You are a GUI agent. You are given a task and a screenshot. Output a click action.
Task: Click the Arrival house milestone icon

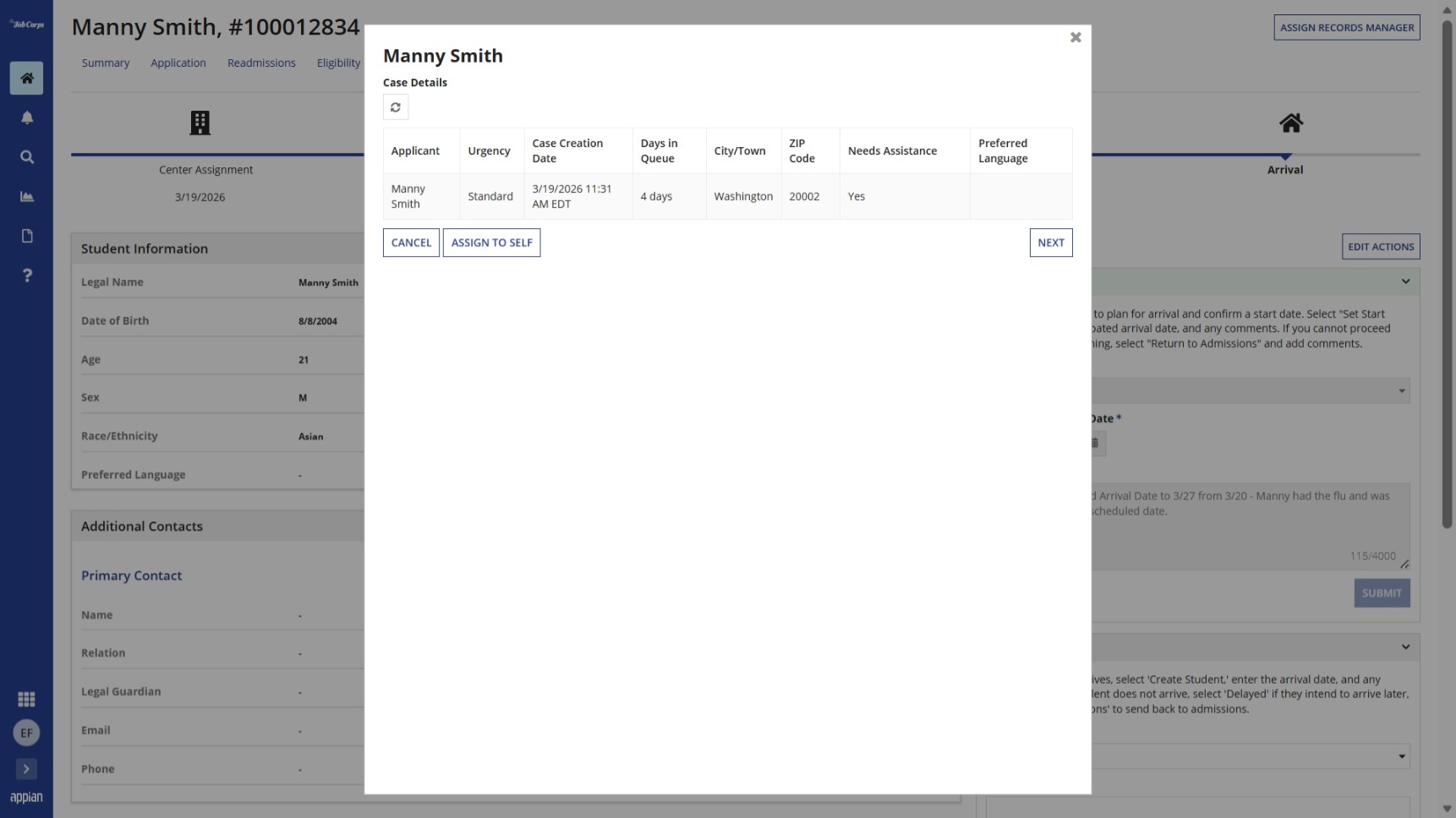(x=1290, y=123)
